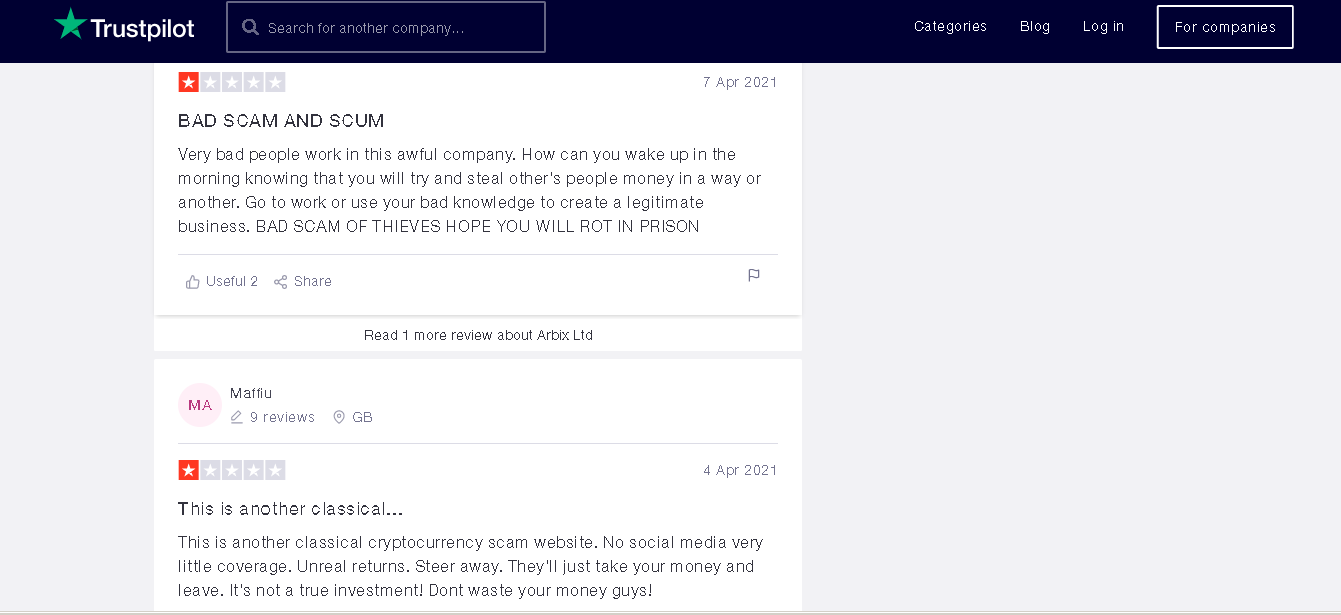The width and height of the screenshot is (1341, 615).
Task: Click the thumbs-up Useful icon
Action: [x=193, y=282]
